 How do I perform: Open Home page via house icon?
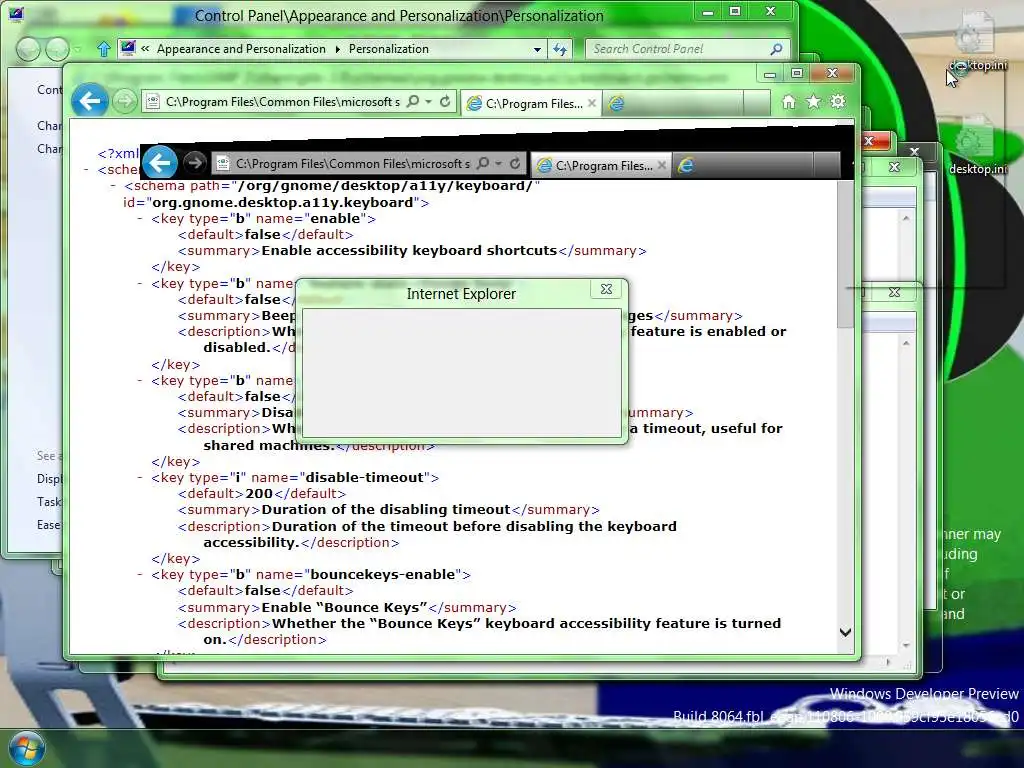click(x=789, y=102)
